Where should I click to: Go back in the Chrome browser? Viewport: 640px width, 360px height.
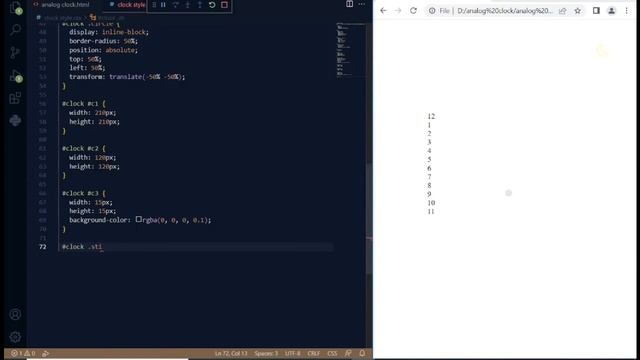coord(383,11)
